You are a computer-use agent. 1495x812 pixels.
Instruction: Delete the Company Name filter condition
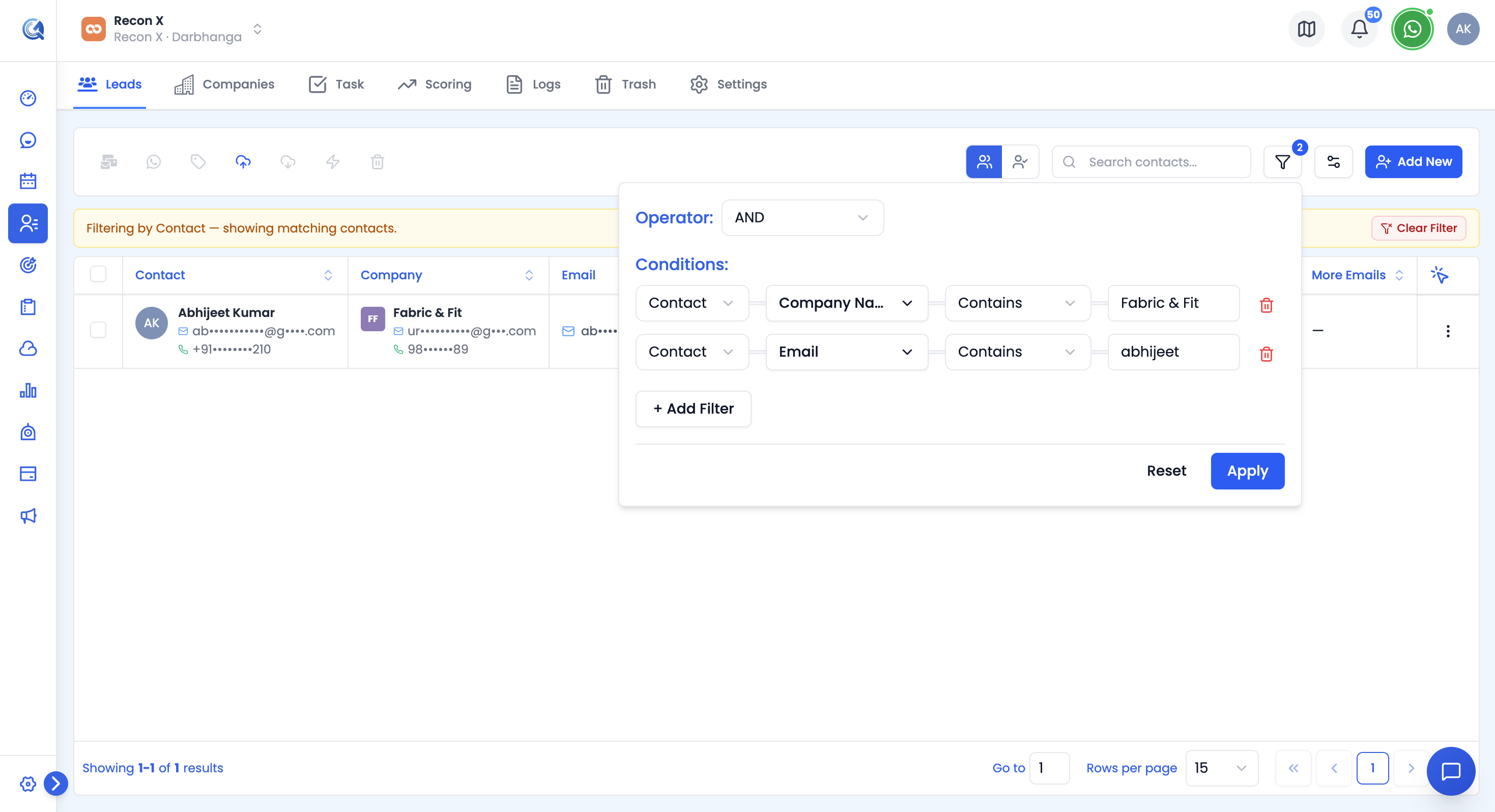[1267, 305]
